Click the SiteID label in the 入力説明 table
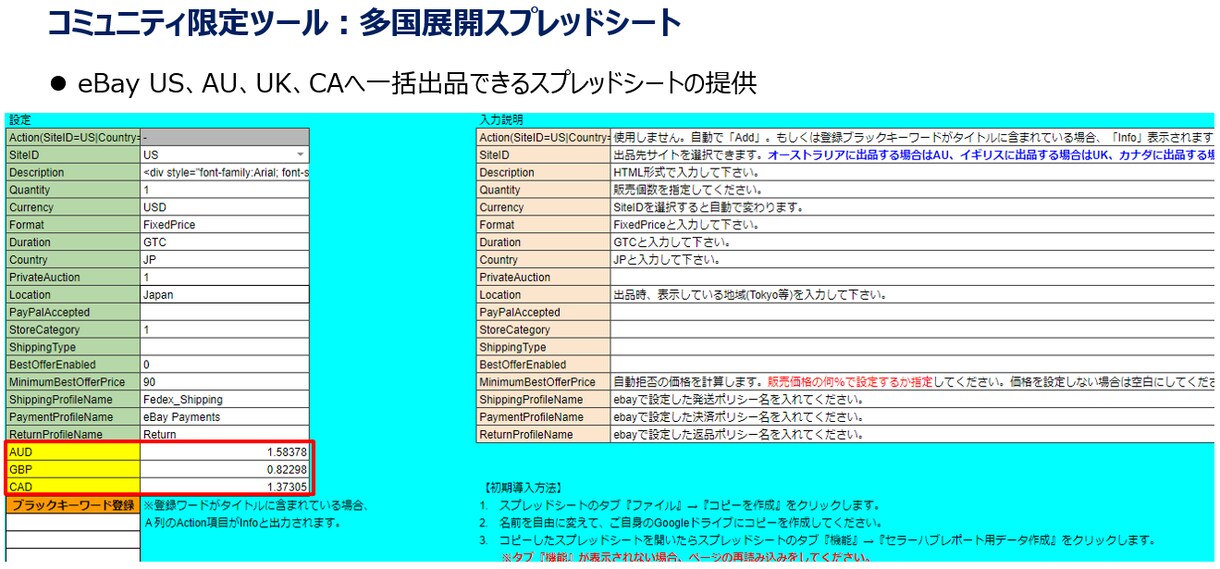Image resolution: width=1220 pixels, height=569 pixels. [x=543, y=155]
